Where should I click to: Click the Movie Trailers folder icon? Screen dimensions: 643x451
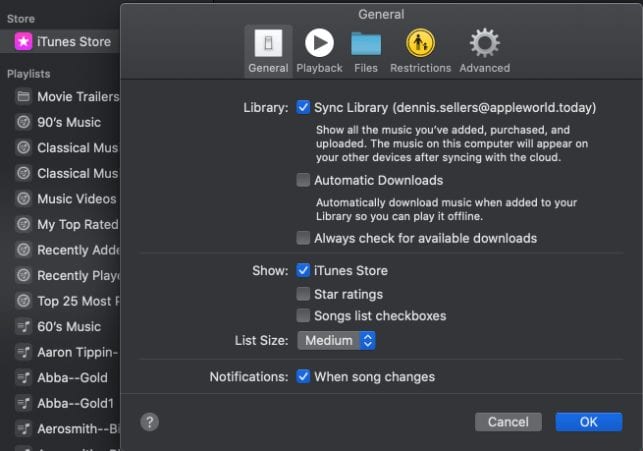point(22,97)
